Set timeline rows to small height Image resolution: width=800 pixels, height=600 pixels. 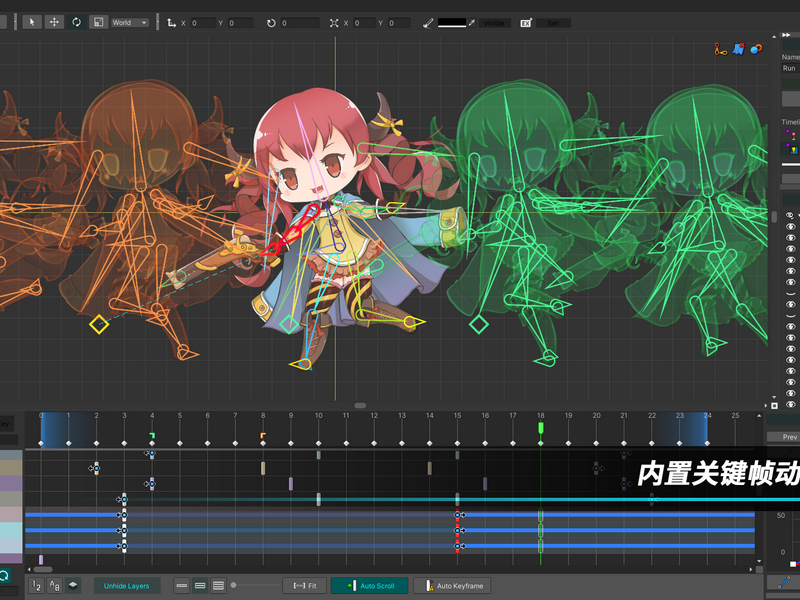click(182, 586)
